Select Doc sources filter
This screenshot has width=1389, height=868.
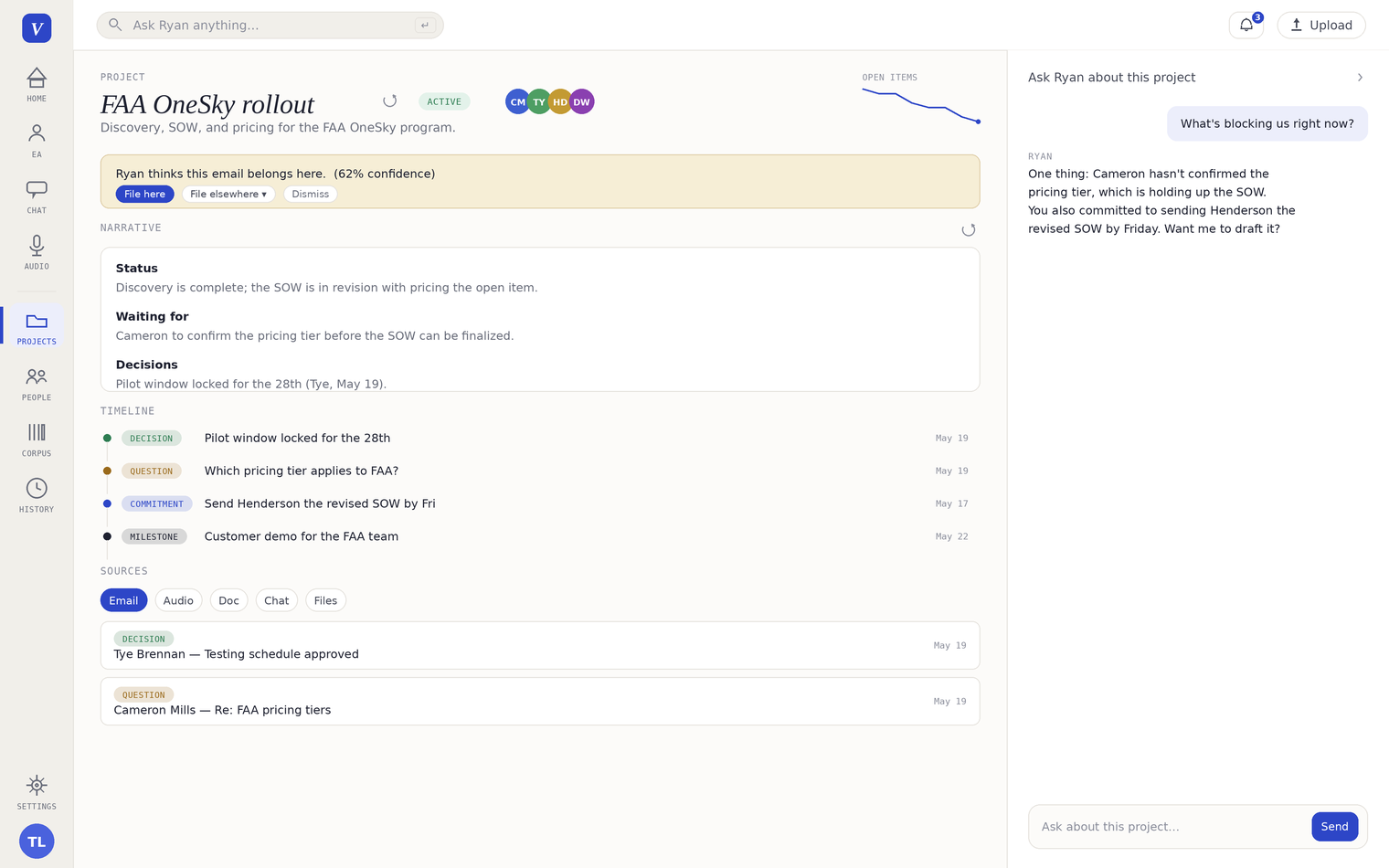coord(228,600)
